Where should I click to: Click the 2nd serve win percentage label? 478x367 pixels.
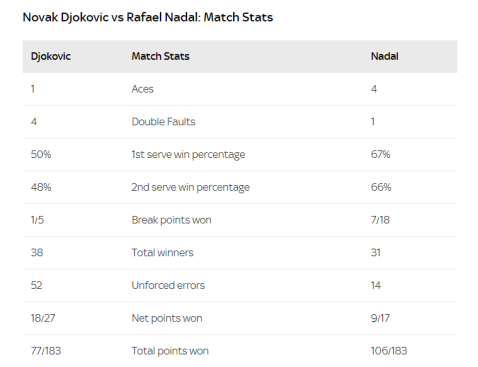point(190,187)
